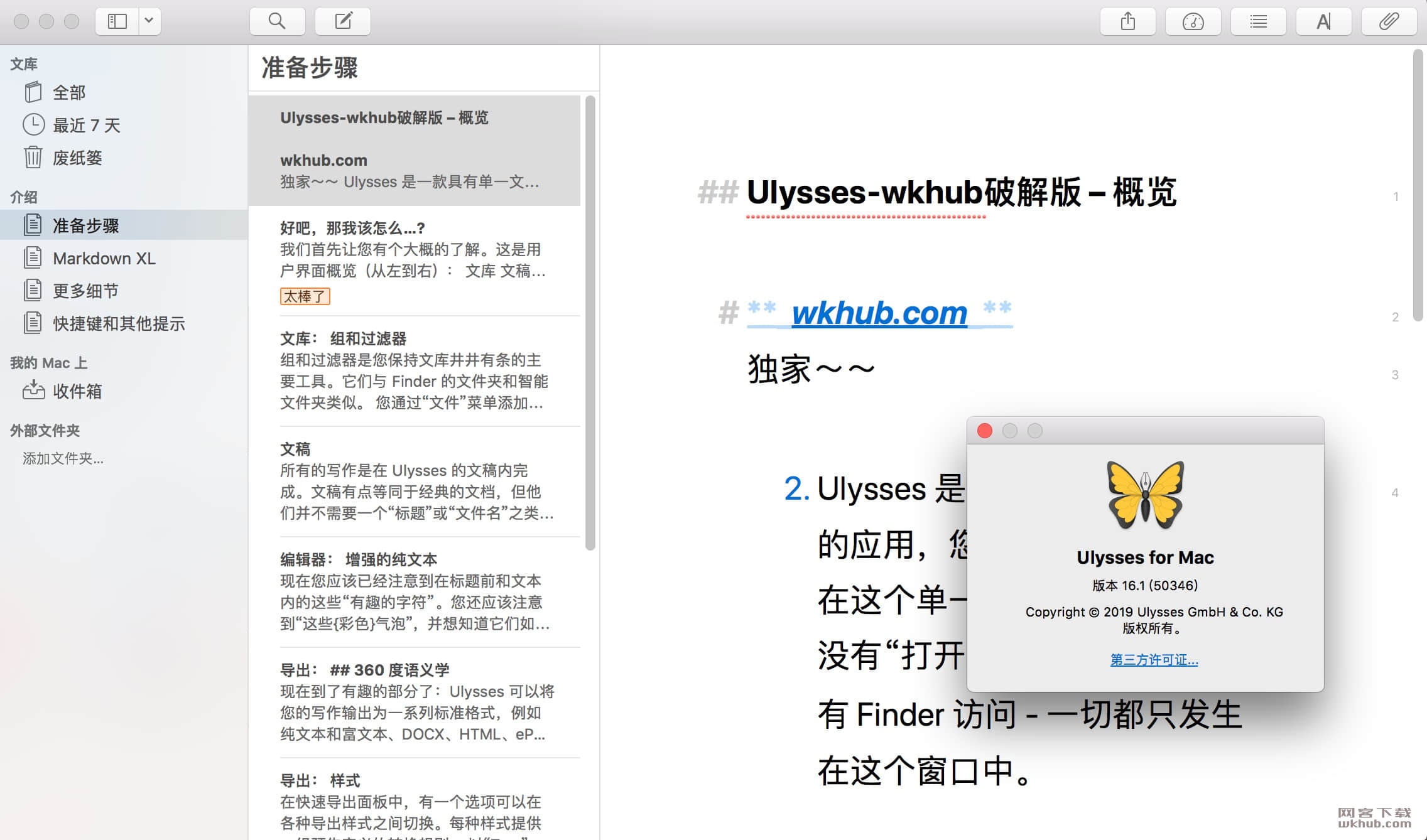Image resolution: width=1427 pixels, height=840 pixels.
Task: Open the Markdown XL group
Action: [x=124, y=258]
